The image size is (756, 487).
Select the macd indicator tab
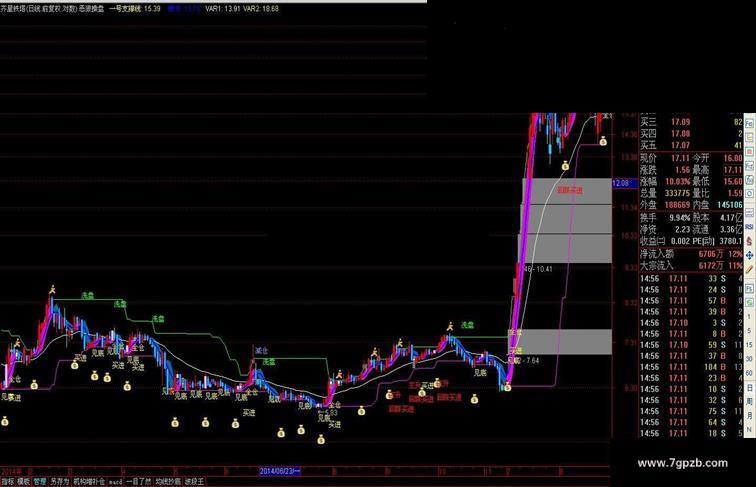(115, 482)
